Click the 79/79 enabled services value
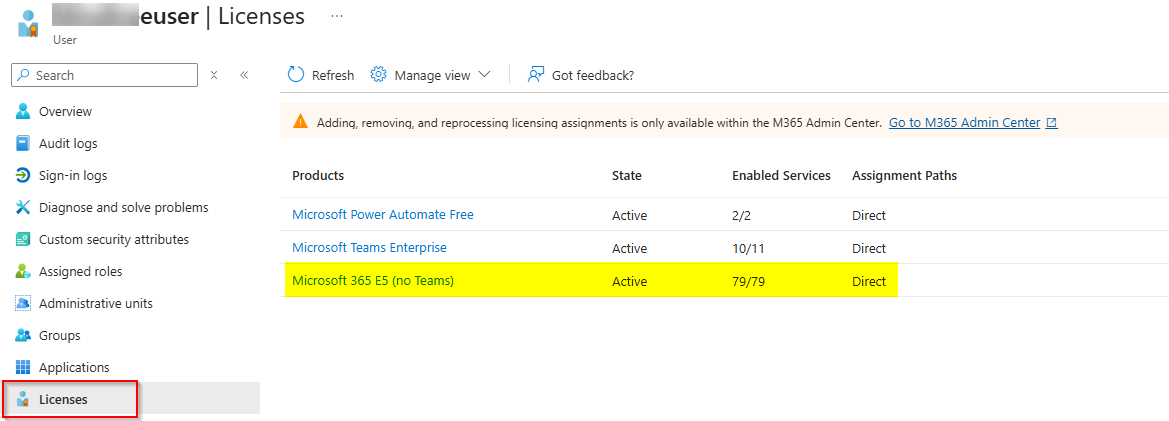The width and height of the screenshot is (1169, 421). pyautogui.click(x=748, y=282)
